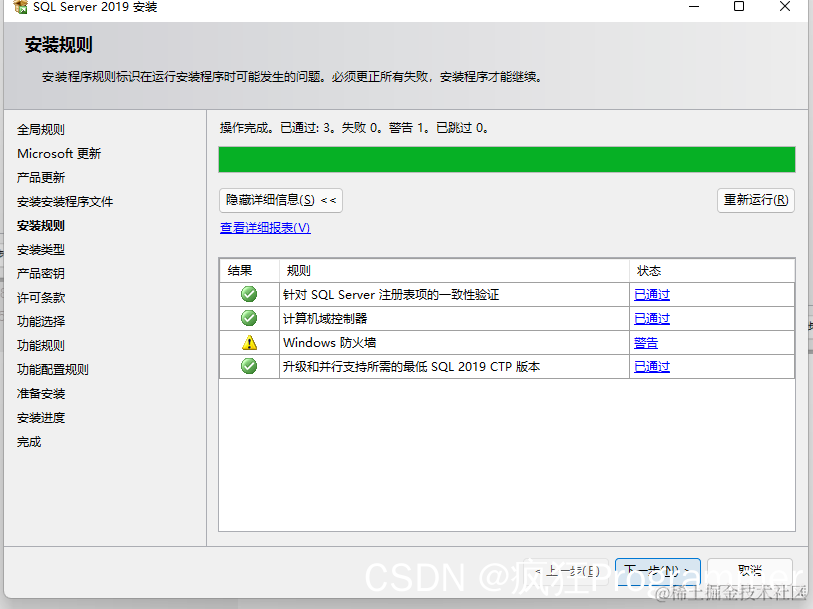The image size is (813, 609).
Task: Click 下一步(N) to continue installation
Action: pyautogui.click(x=657, y=571)
